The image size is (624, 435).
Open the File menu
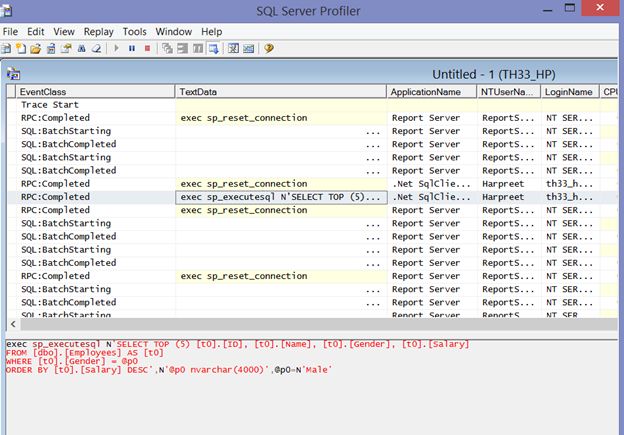click(11, 32)
